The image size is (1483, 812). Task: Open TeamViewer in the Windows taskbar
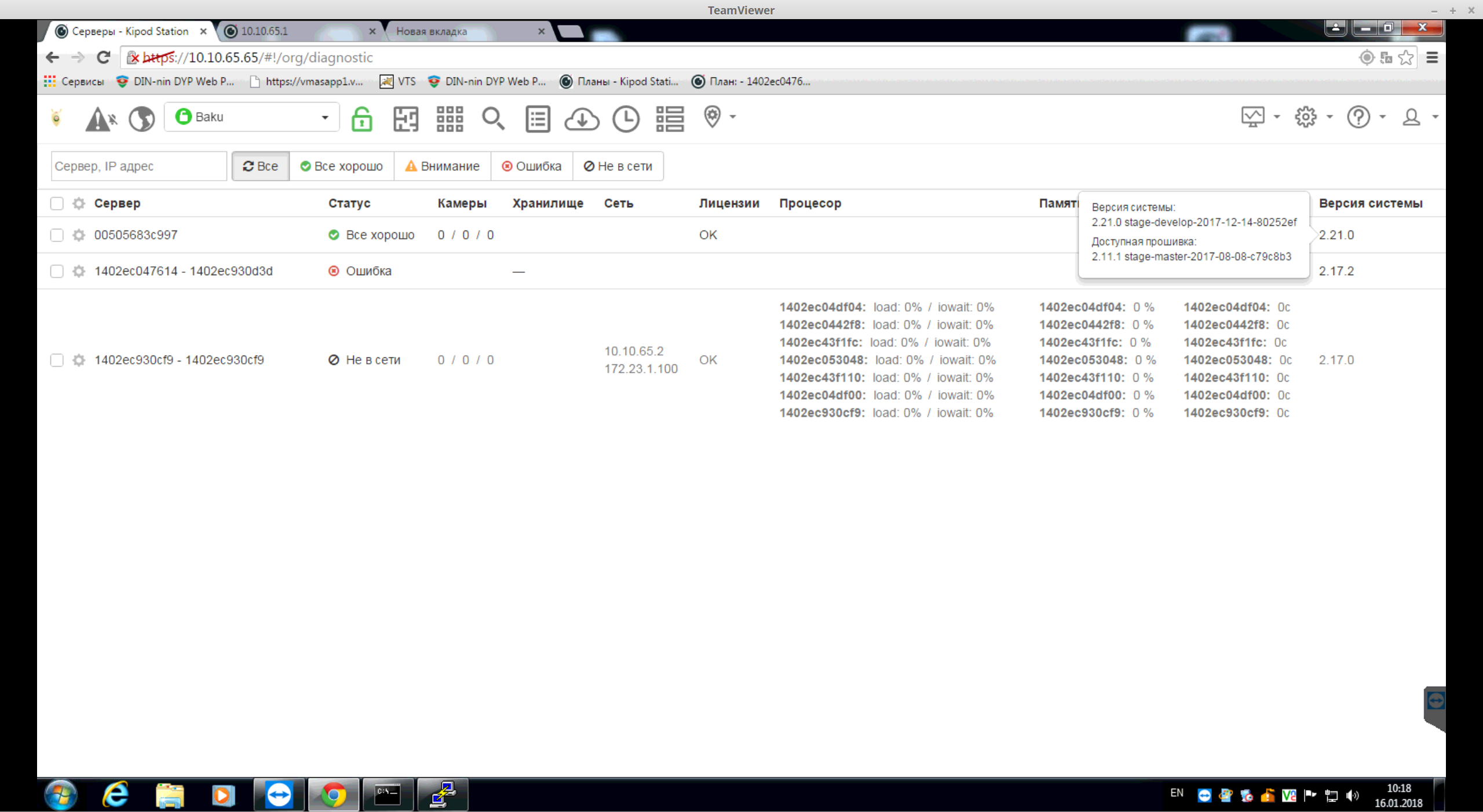[279, 795]
